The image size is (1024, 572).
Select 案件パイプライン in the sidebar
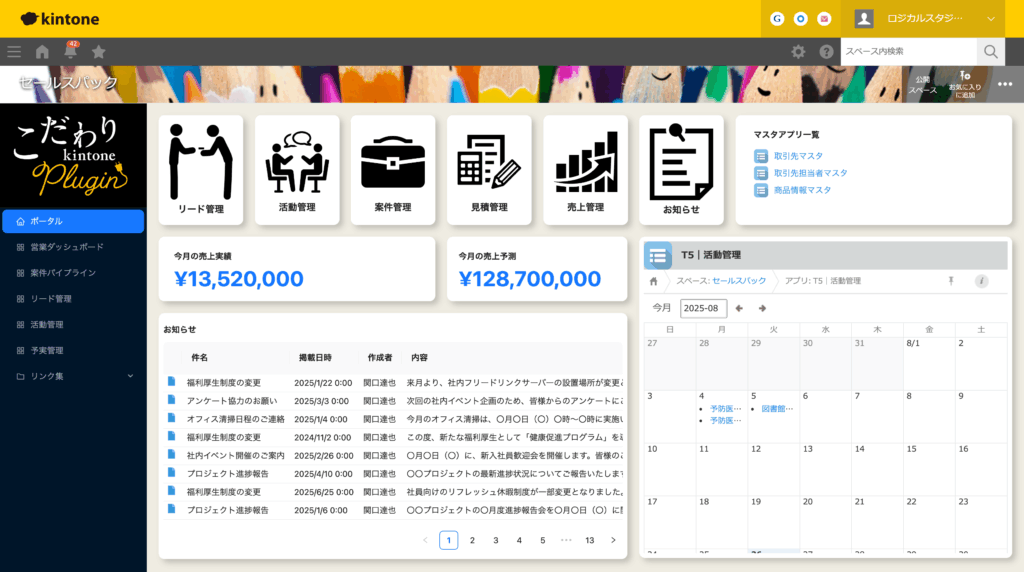[x=62, y=272]
